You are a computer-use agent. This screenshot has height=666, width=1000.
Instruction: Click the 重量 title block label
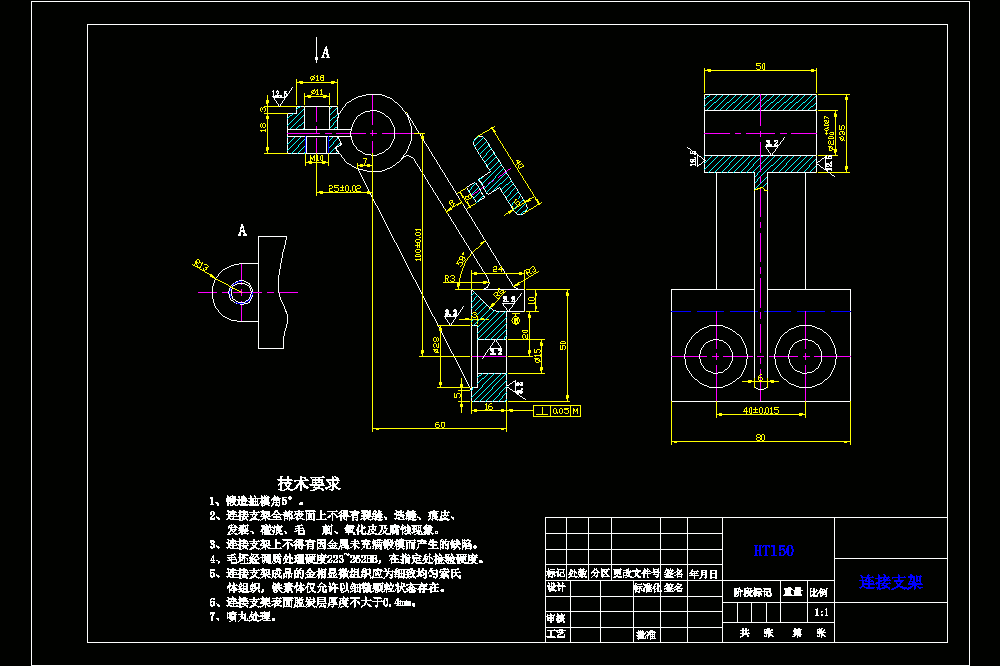[793, 592]
